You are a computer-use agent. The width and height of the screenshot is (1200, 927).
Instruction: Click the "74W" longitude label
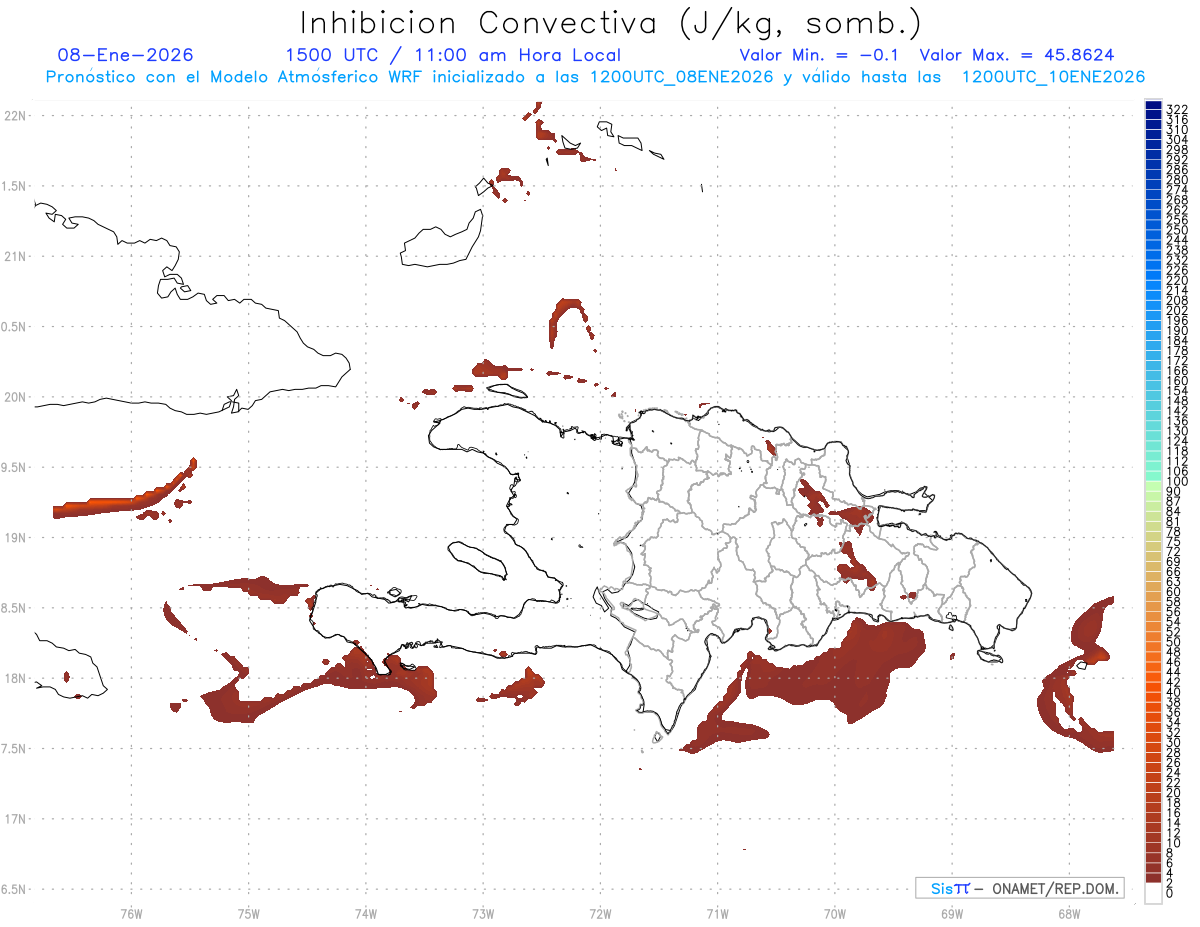tap(366, 913)
